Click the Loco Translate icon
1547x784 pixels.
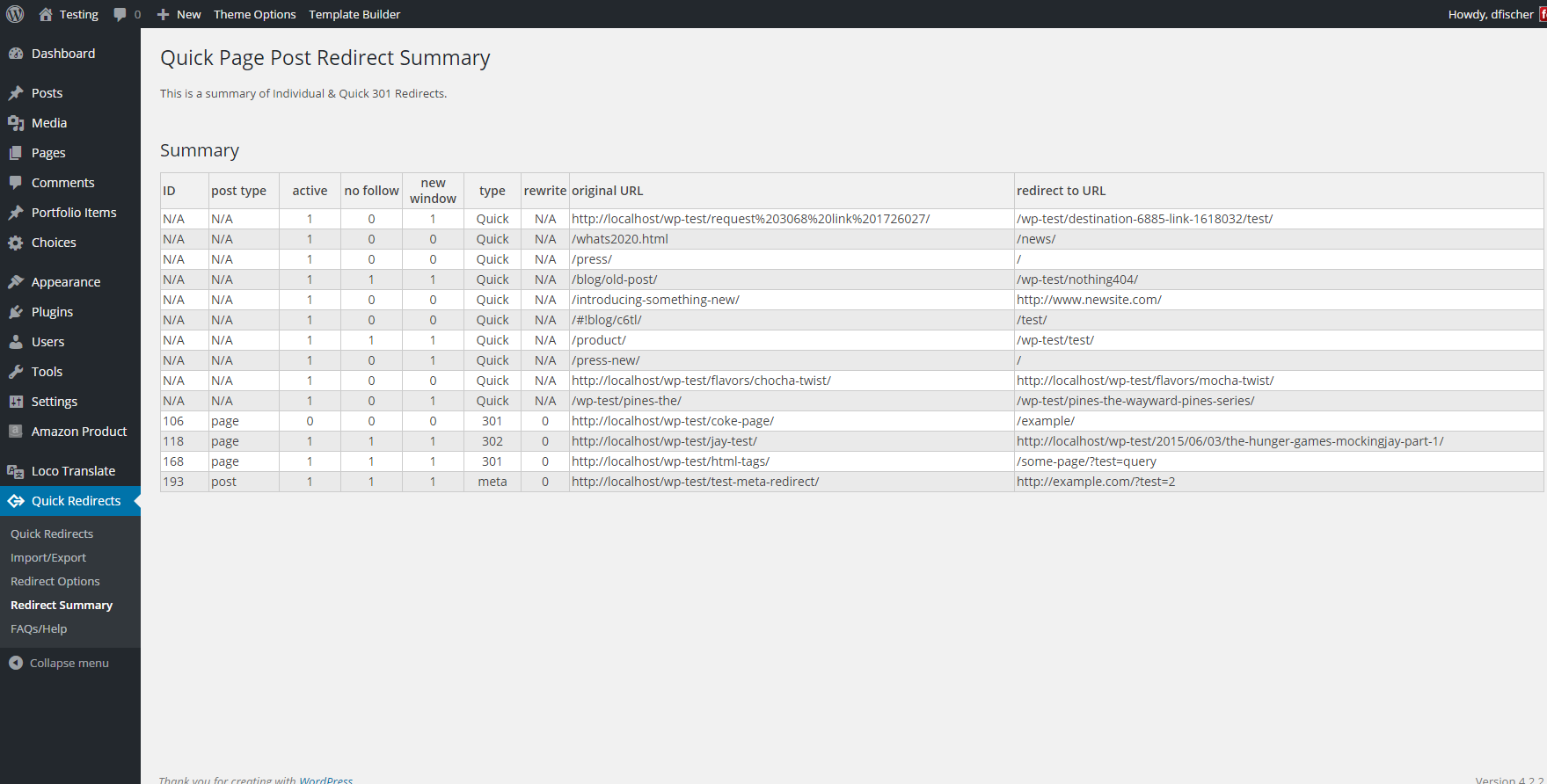pyautogui.click(x=16, y=471)
